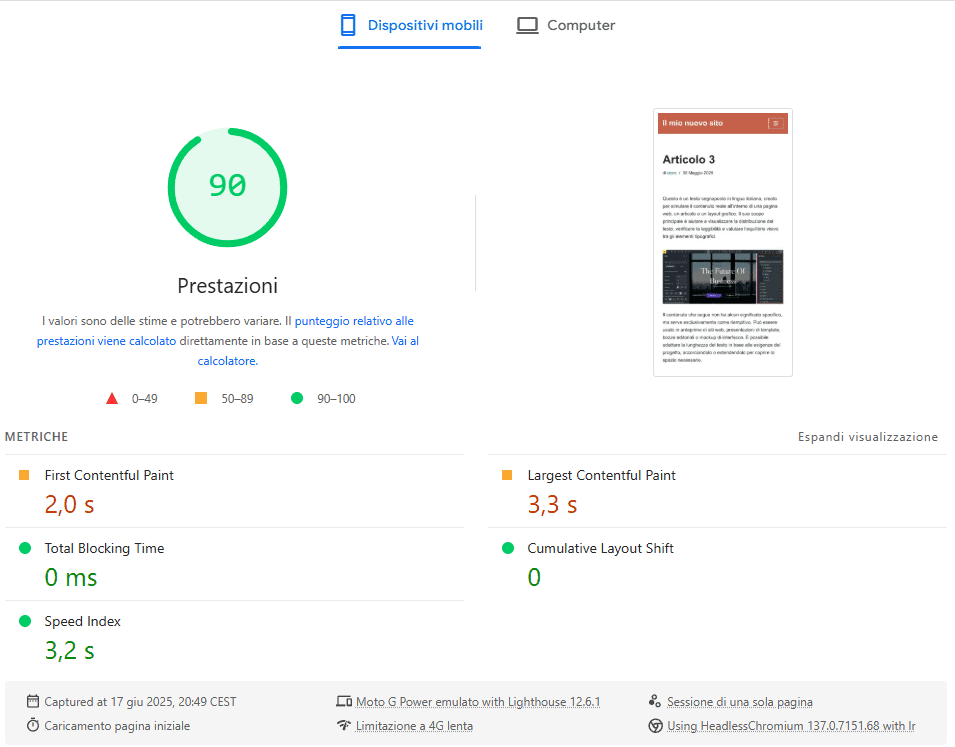The height and width of the screenshot is (747, 955).
Task: Click the METRICHE section heading
Action: click(x=37, y=437)
